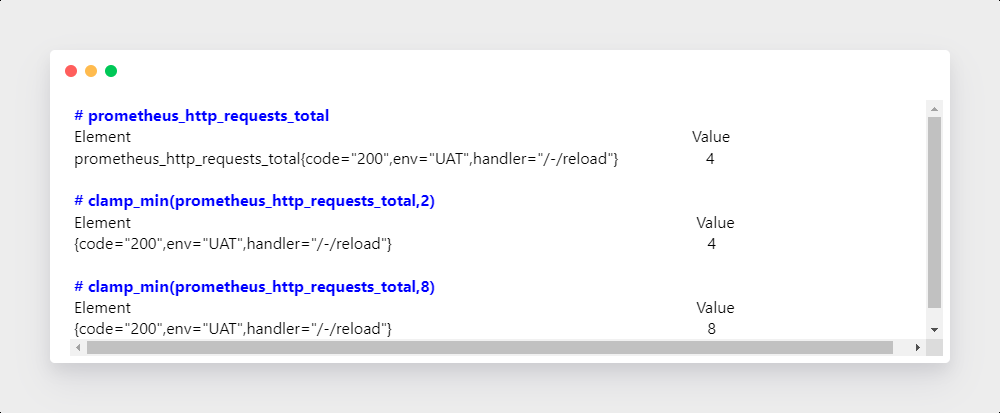
Task: Click the Element label under first query
Action: coord(103,136)
